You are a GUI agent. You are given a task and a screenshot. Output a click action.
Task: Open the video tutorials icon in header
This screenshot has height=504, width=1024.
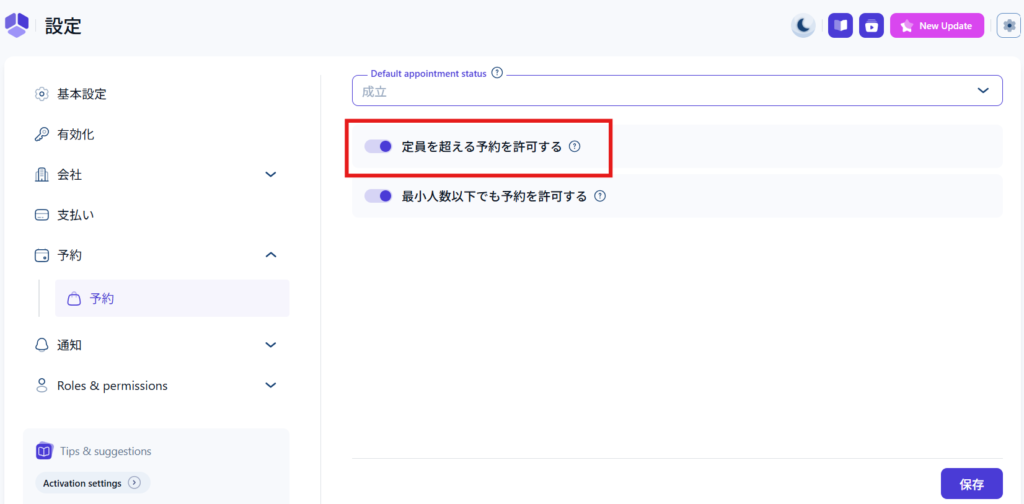tap(871, 26)
